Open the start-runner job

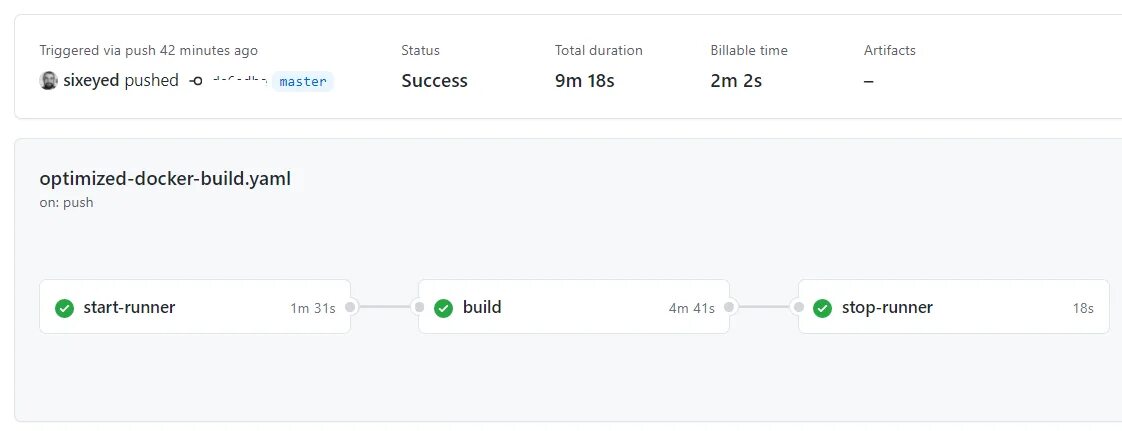129,307
